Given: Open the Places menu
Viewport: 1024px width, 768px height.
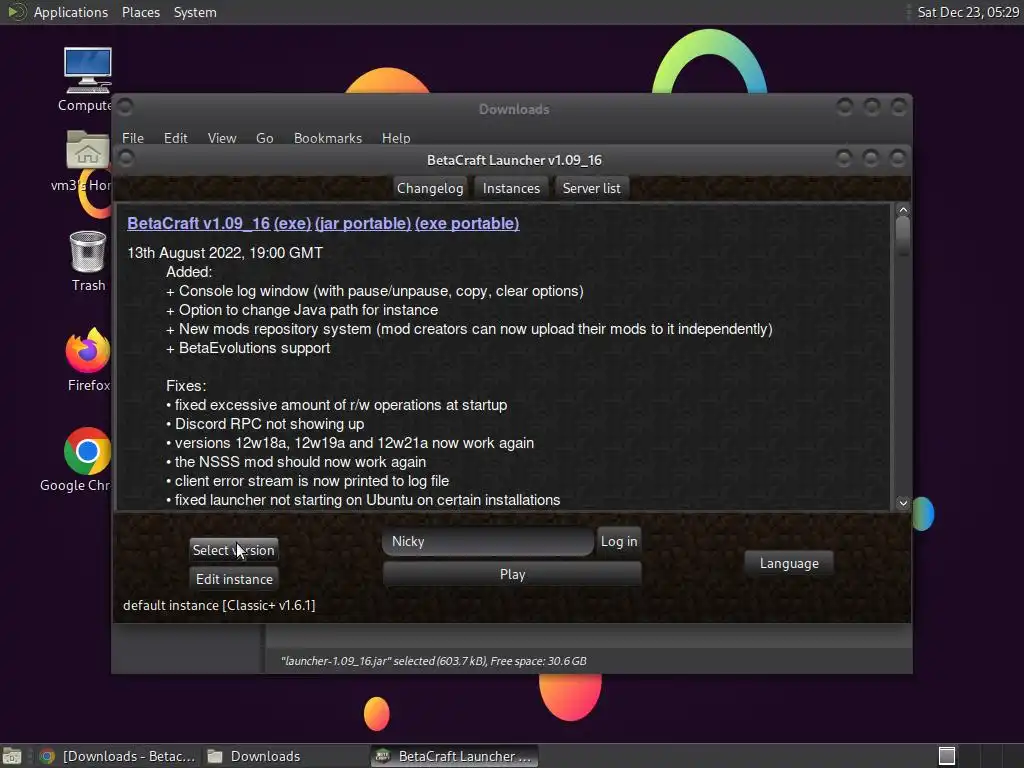Looking at the screenshot, I should click(140, 12).
